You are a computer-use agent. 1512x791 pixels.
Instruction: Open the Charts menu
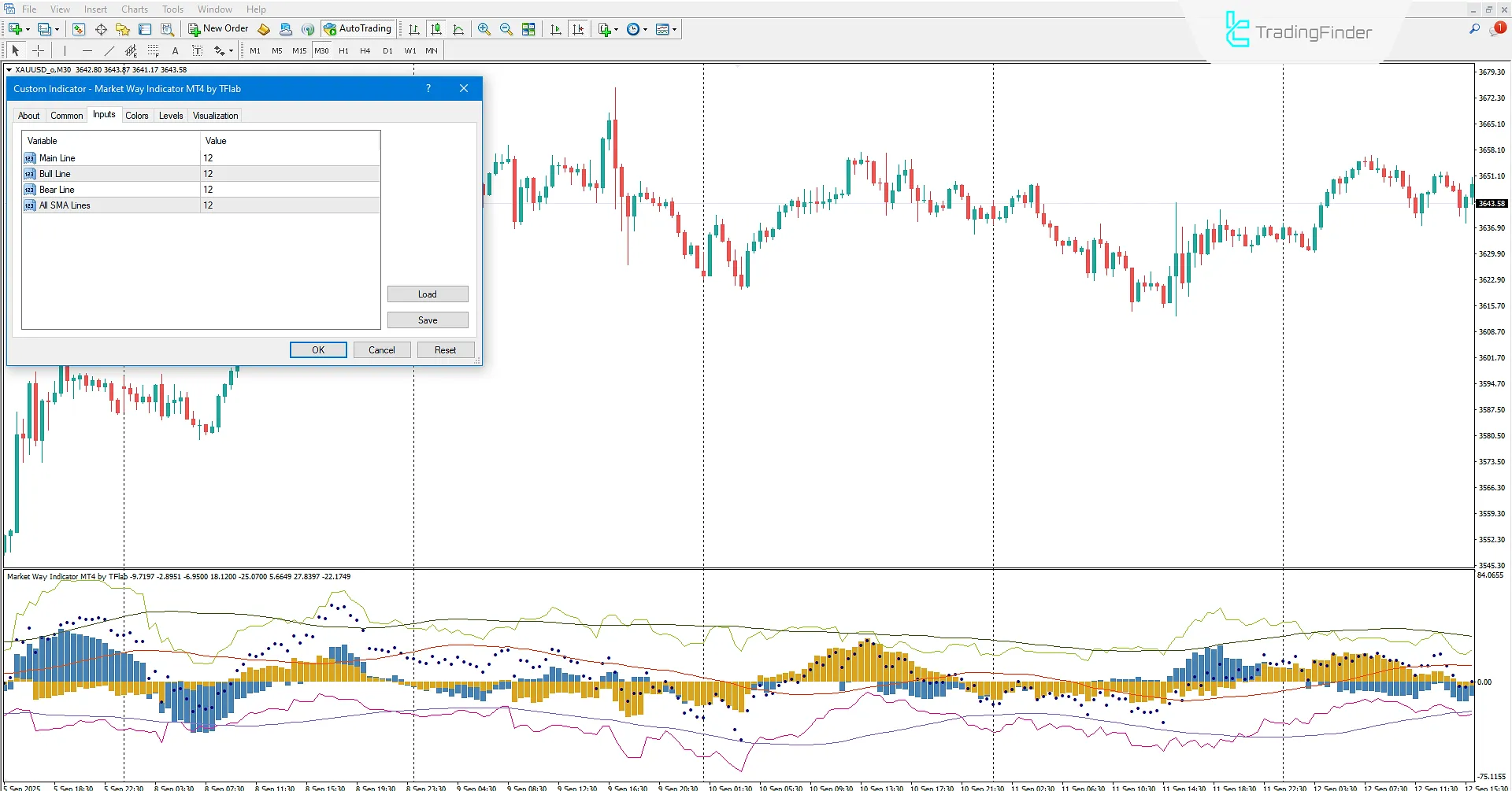tap(134, 9)
